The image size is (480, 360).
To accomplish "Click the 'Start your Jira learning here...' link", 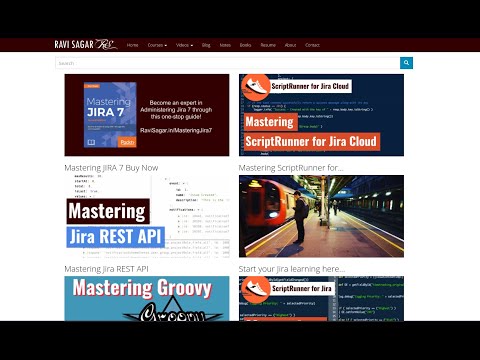I will (x=292, y=269).
